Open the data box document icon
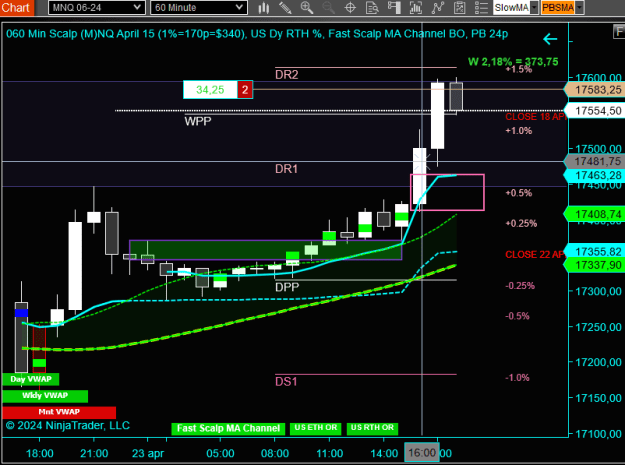 [372, 8]
